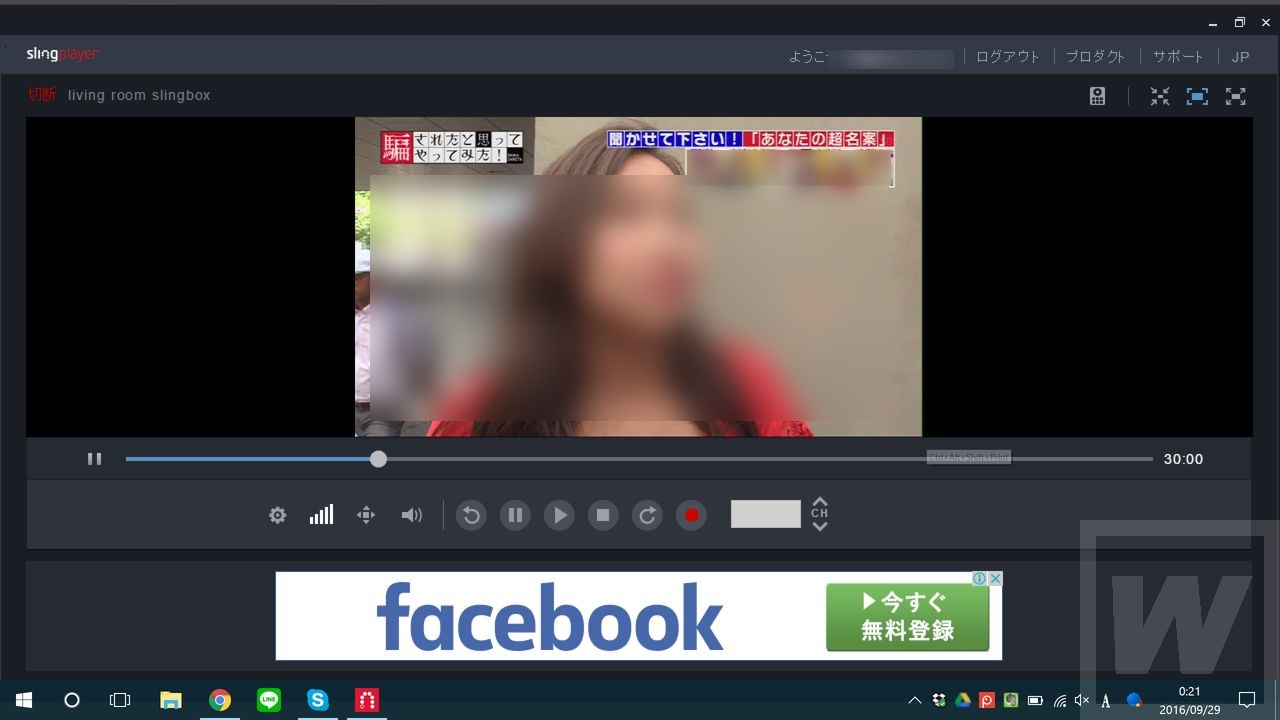The image size is (1280, 720).
Task: Open the Windows action center notifications
Action: pos(1247,700)
